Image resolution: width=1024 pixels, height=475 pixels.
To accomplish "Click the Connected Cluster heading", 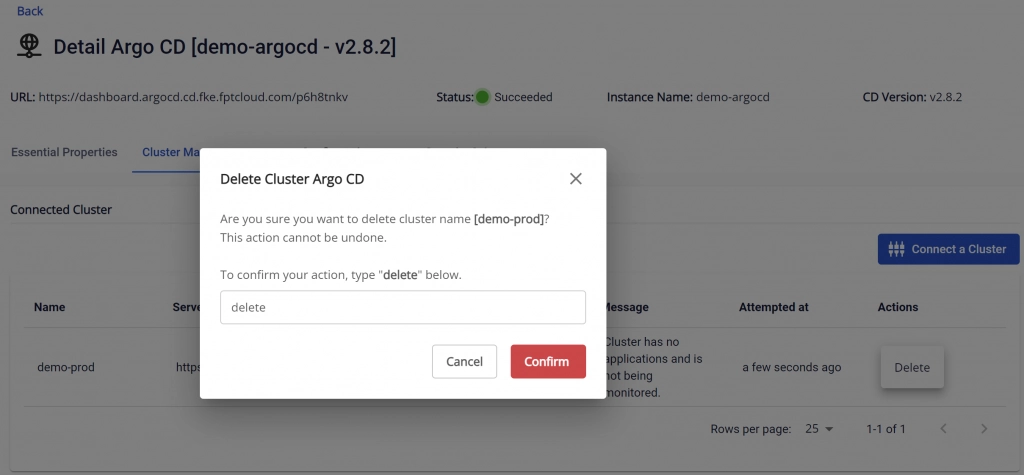I will [x=61, y=210].
